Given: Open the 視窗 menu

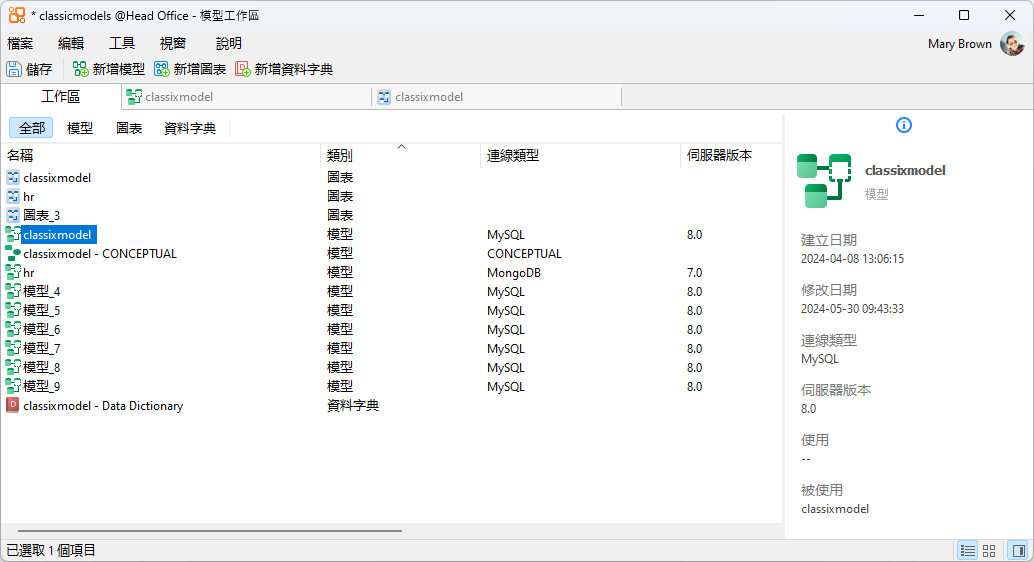Looking at the screenshot, I should click(x=173, y=44).
